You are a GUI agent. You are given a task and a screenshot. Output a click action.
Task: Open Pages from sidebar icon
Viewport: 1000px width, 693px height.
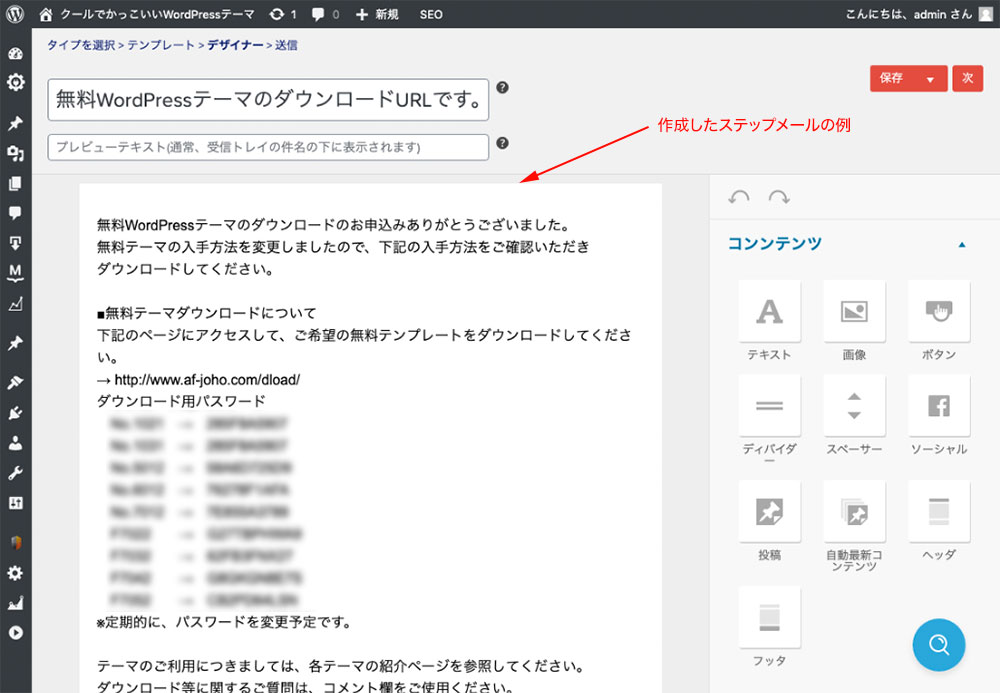point(15,184)
